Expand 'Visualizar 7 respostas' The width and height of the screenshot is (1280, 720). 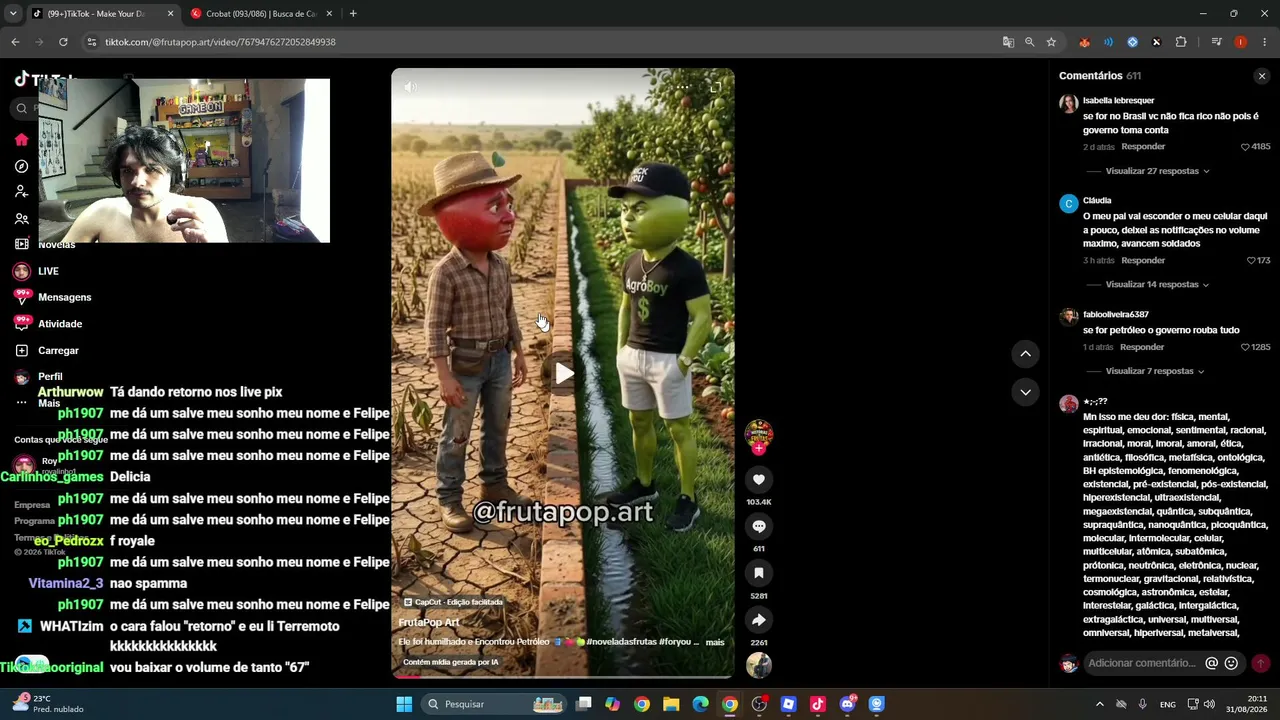pyautogui.click(x=1155, y=371)
